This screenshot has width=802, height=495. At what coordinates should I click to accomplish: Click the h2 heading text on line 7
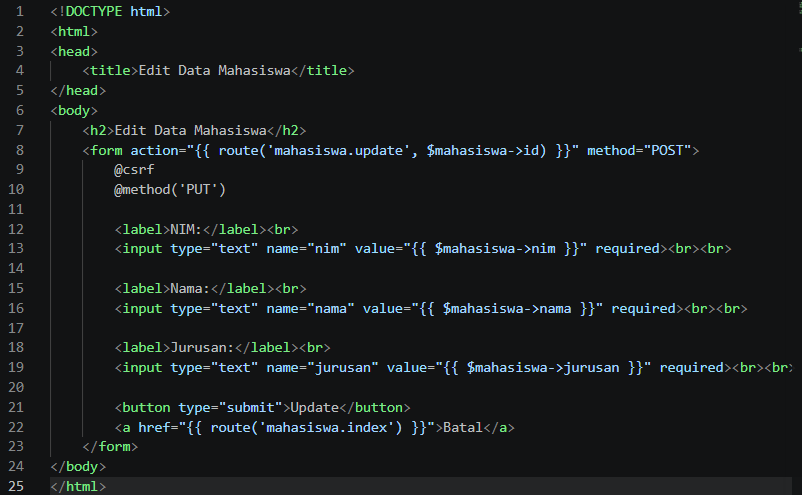click(190, 130)
